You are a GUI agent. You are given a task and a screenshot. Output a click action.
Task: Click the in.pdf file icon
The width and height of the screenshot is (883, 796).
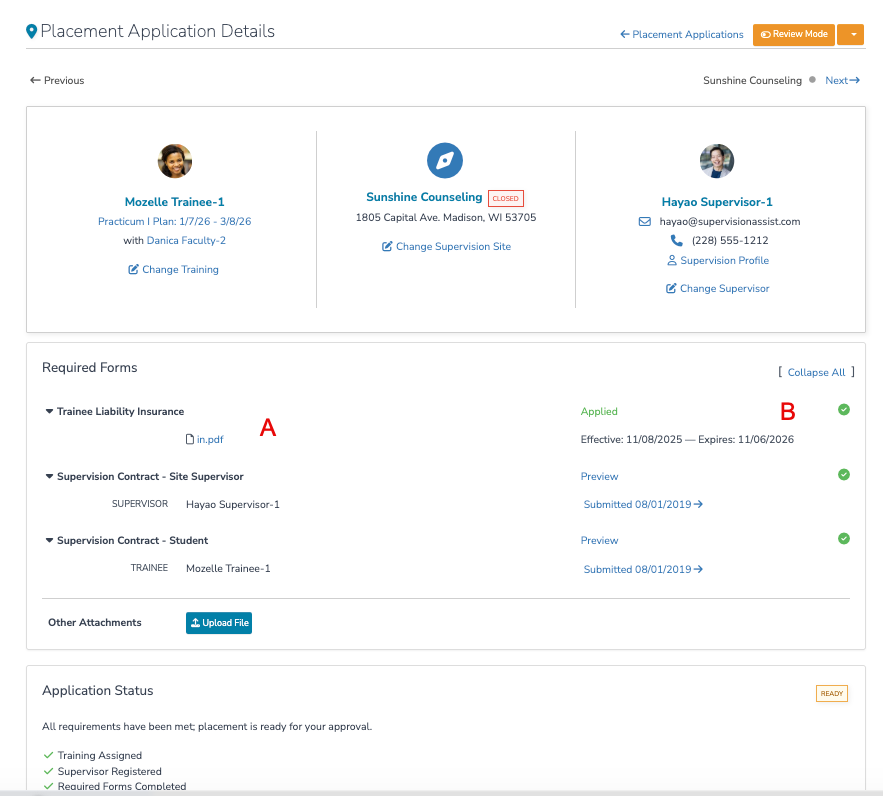[x=190, y=439]
